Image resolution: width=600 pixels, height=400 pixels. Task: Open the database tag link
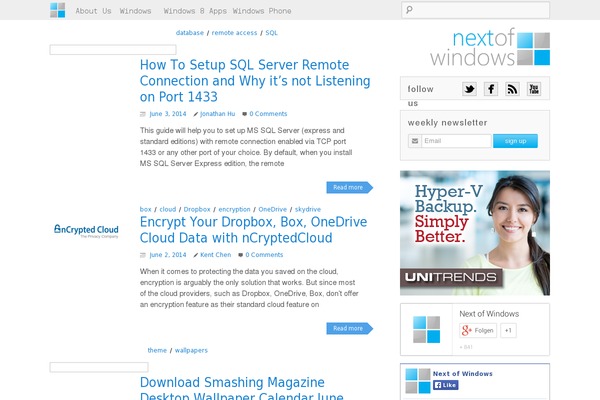(190, 33)
